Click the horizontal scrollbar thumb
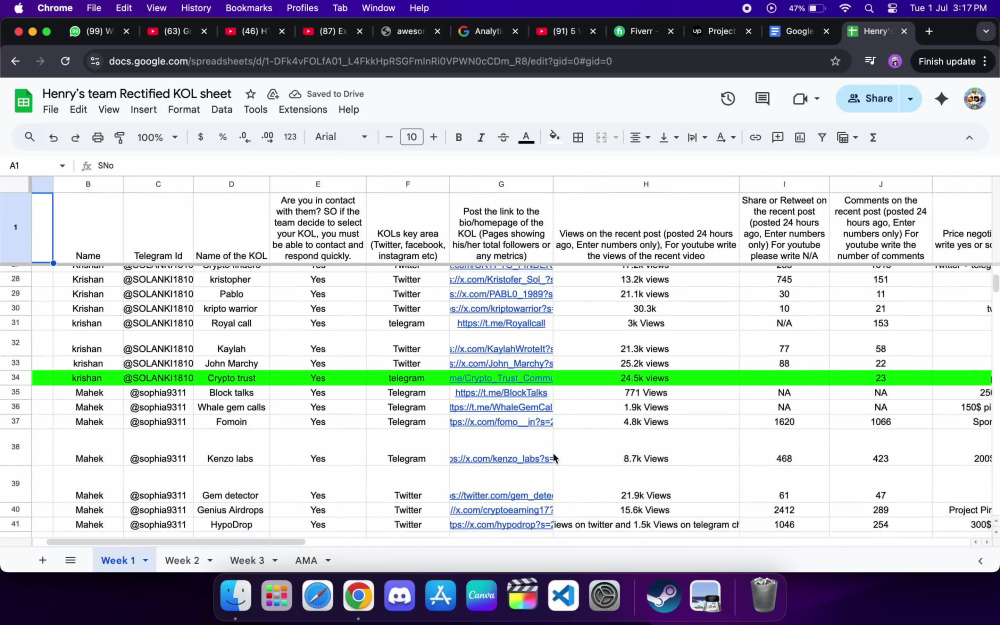 pyautogui.click(x=176, y=542)
